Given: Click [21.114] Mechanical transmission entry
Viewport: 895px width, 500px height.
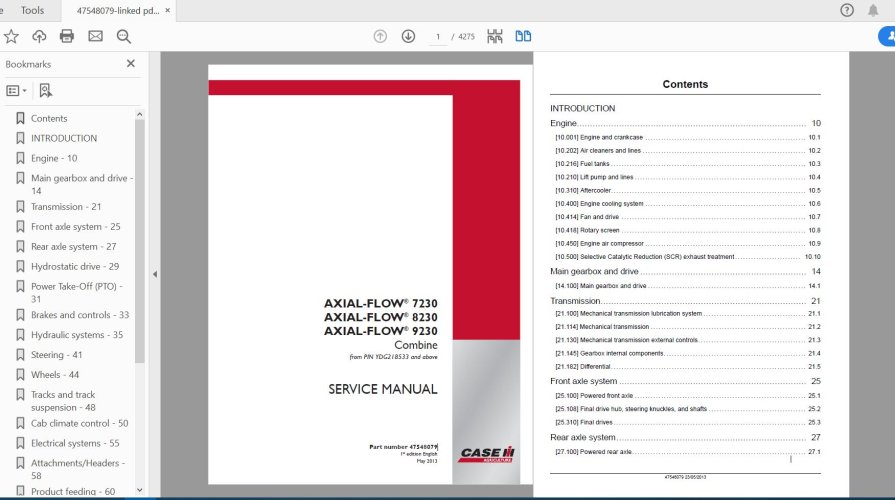Looking at the screenshot, I should [x=688, y=327].
